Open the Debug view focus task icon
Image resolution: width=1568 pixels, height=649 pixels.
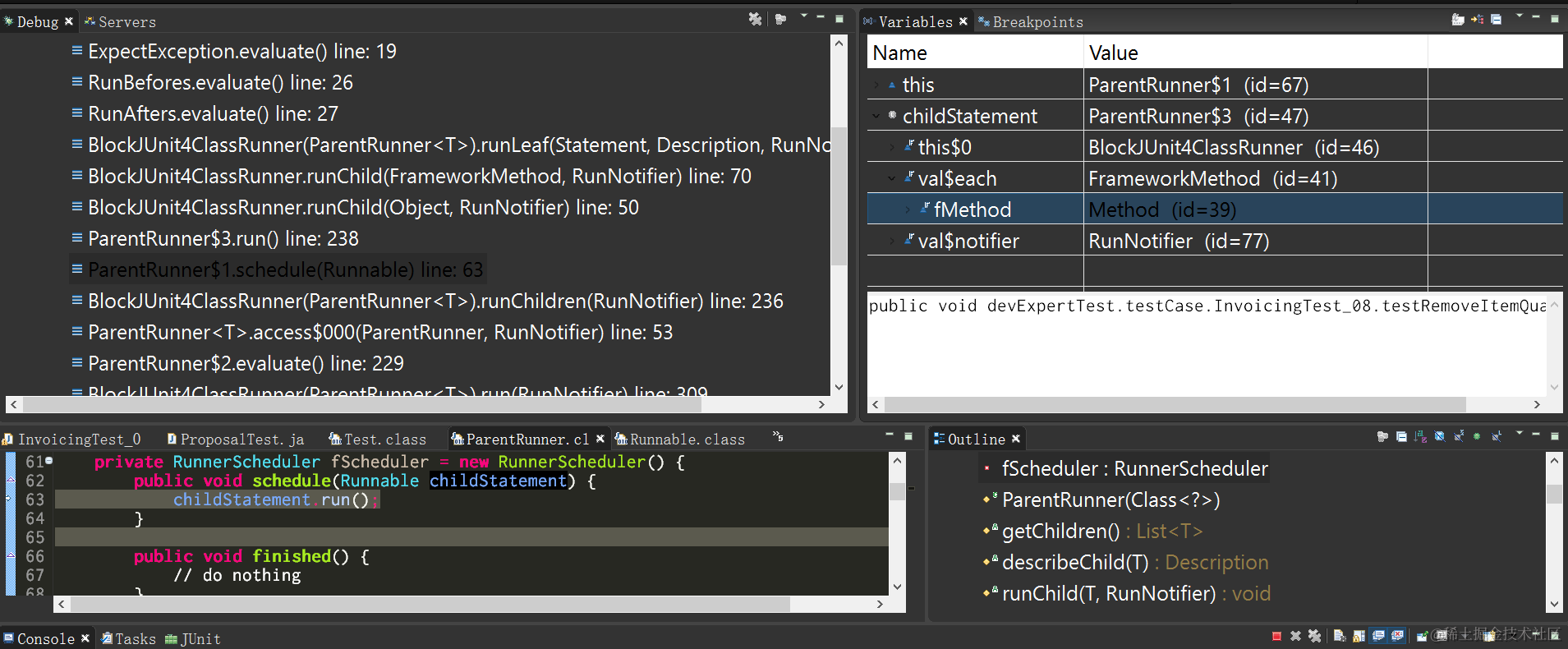coord(780,19)
